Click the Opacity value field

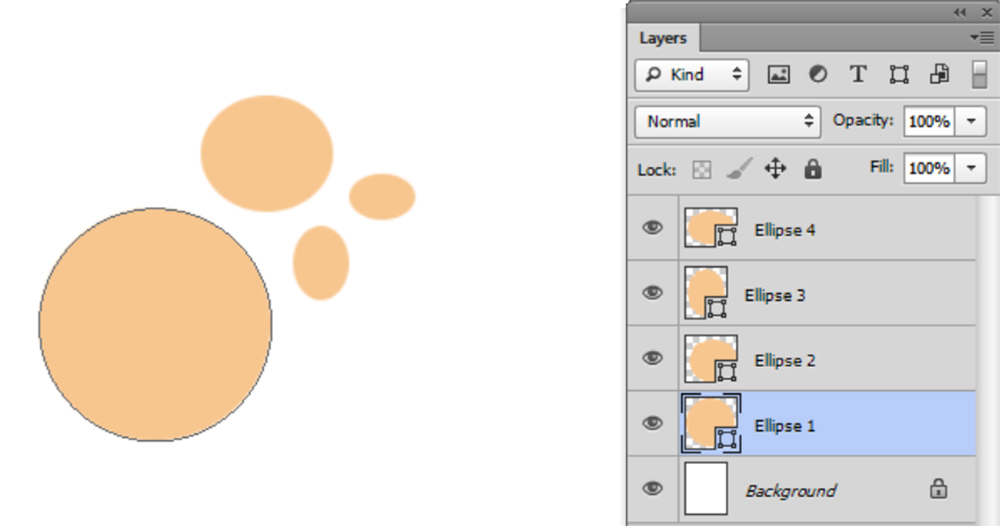929,121
